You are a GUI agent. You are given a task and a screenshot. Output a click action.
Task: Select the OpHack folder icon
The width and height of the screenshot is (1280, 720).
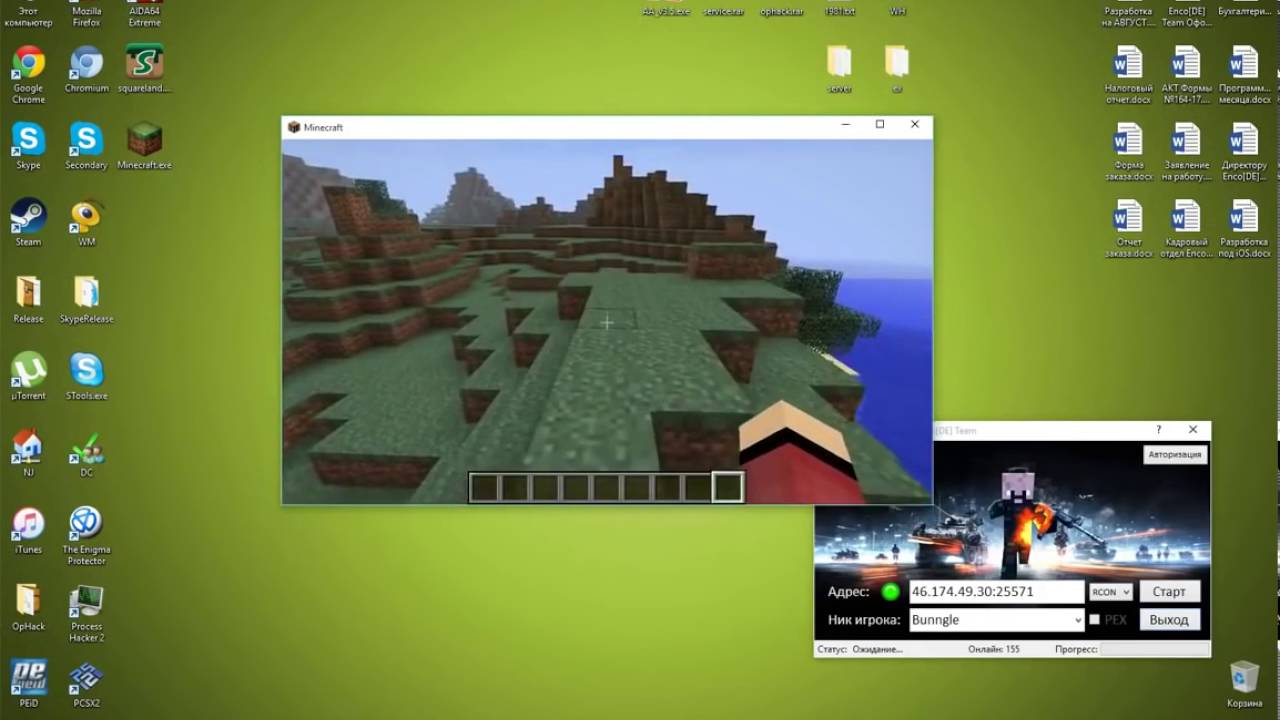tap(28, 608)
